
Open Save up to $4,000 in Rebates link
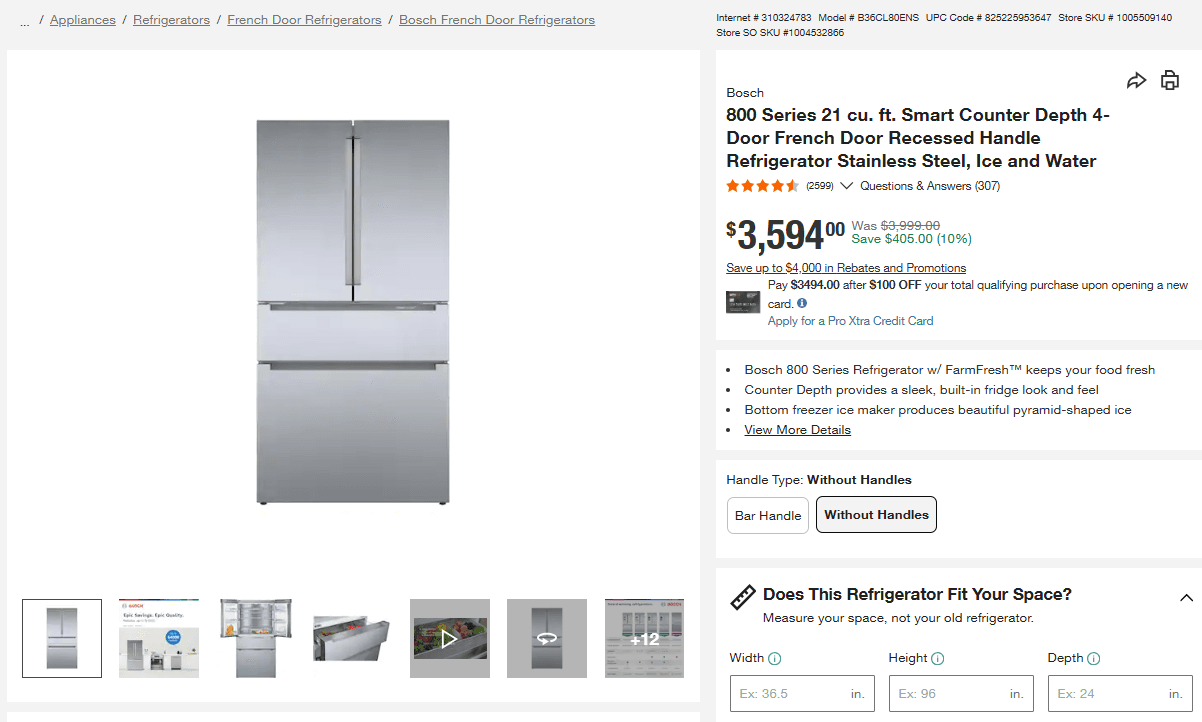tap(845, 267)
